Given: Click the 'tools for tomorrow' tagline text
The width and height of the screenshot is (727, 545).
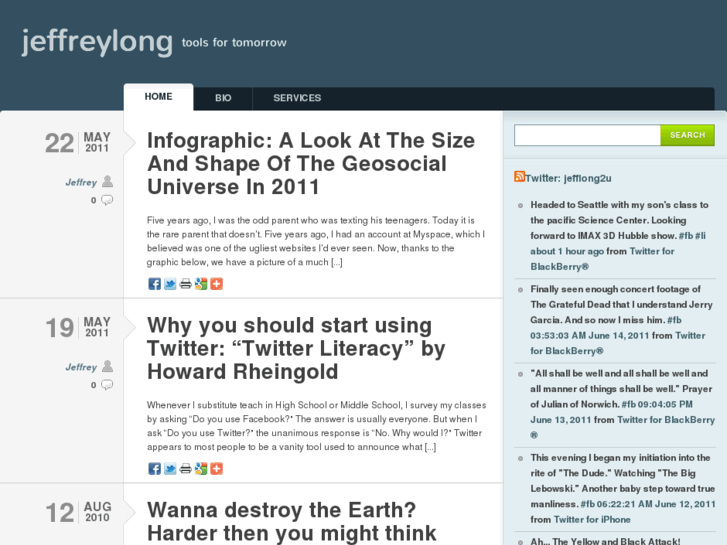Looking at the screenshot, I should coord(234,43).
